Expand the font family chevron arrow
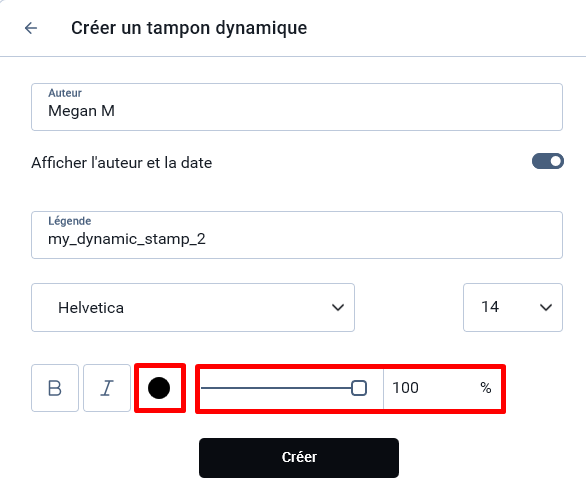The width and height of the screenshot is (586, 503). pos(338,308)
